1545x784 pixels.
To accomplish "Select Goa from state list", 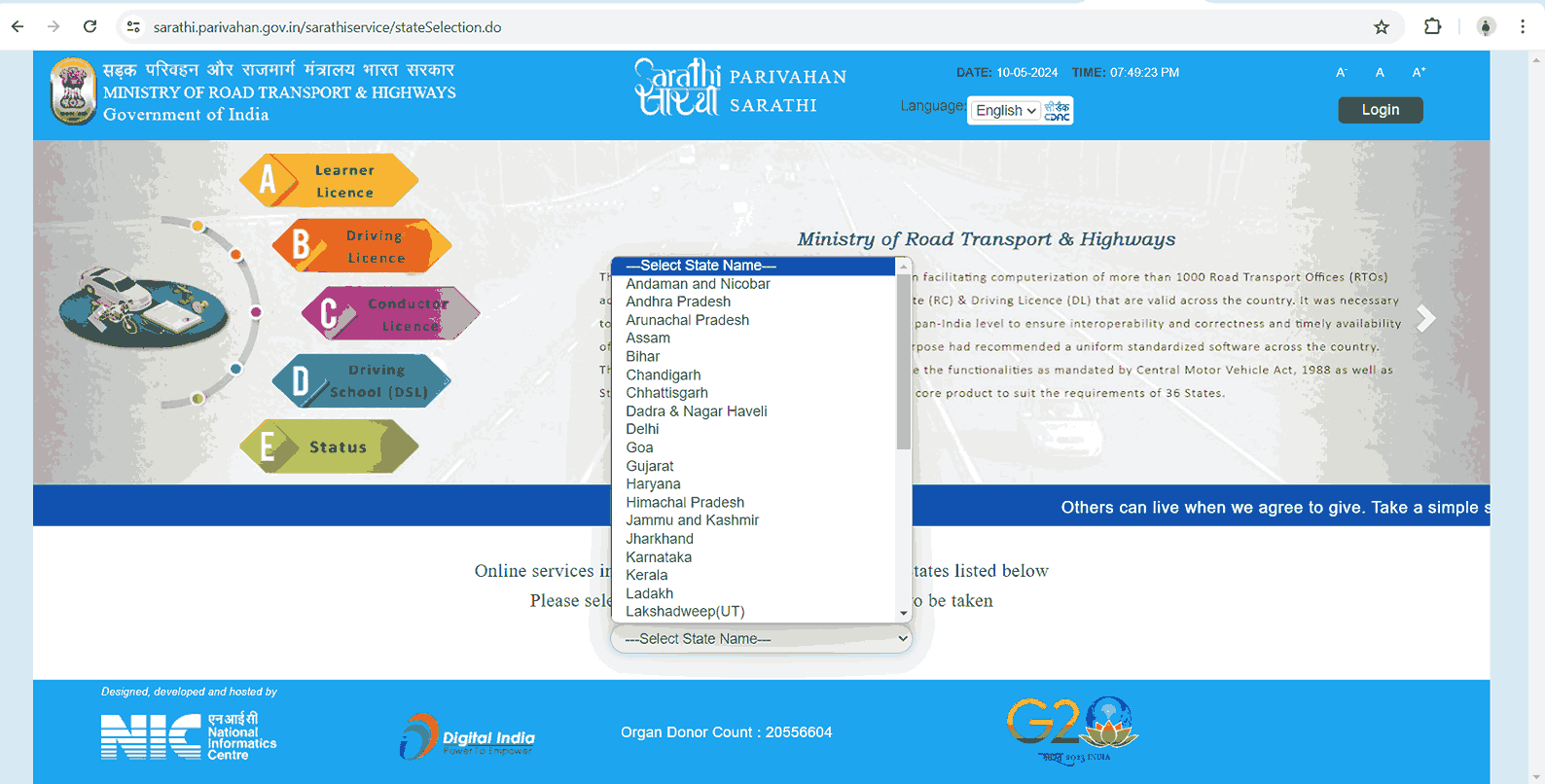I will [753, 447].
